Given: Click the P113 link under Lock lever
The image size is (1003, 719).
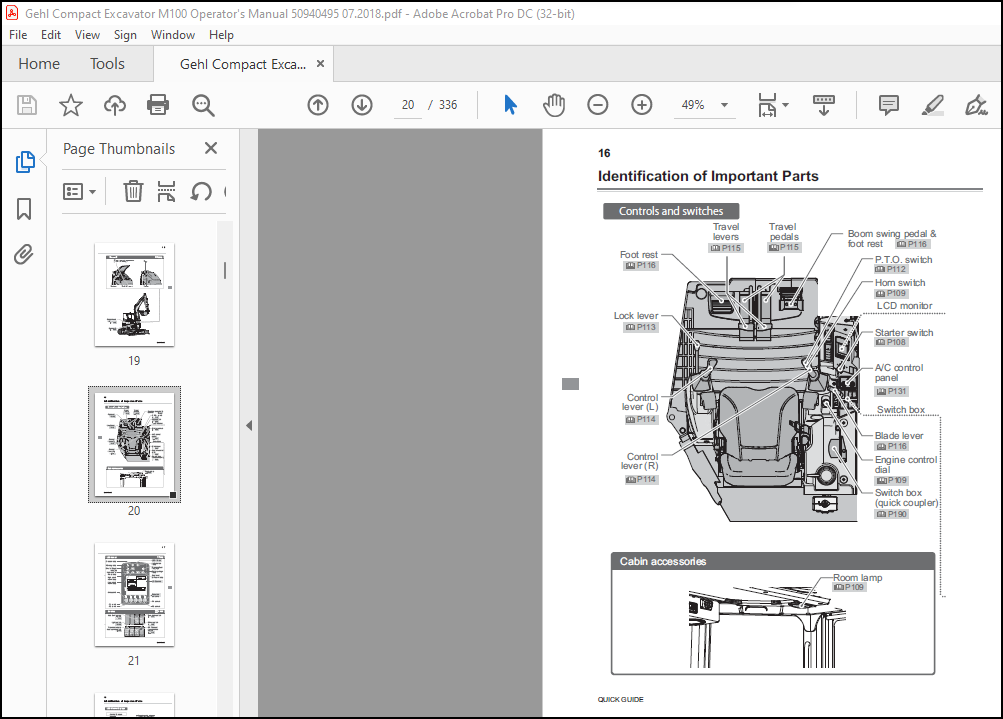Looking at the screenshot, I should (640, 327).
